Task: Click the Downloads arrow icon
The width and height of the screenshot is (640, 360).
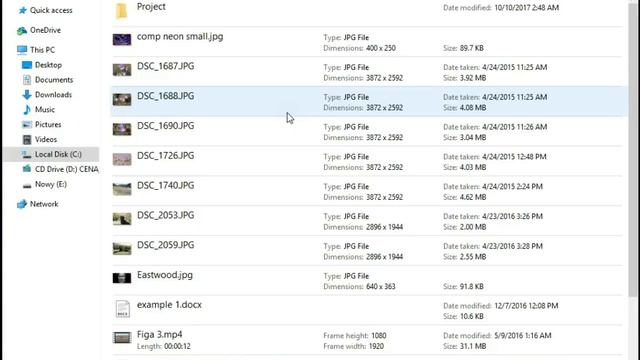Action: point(27,95)
